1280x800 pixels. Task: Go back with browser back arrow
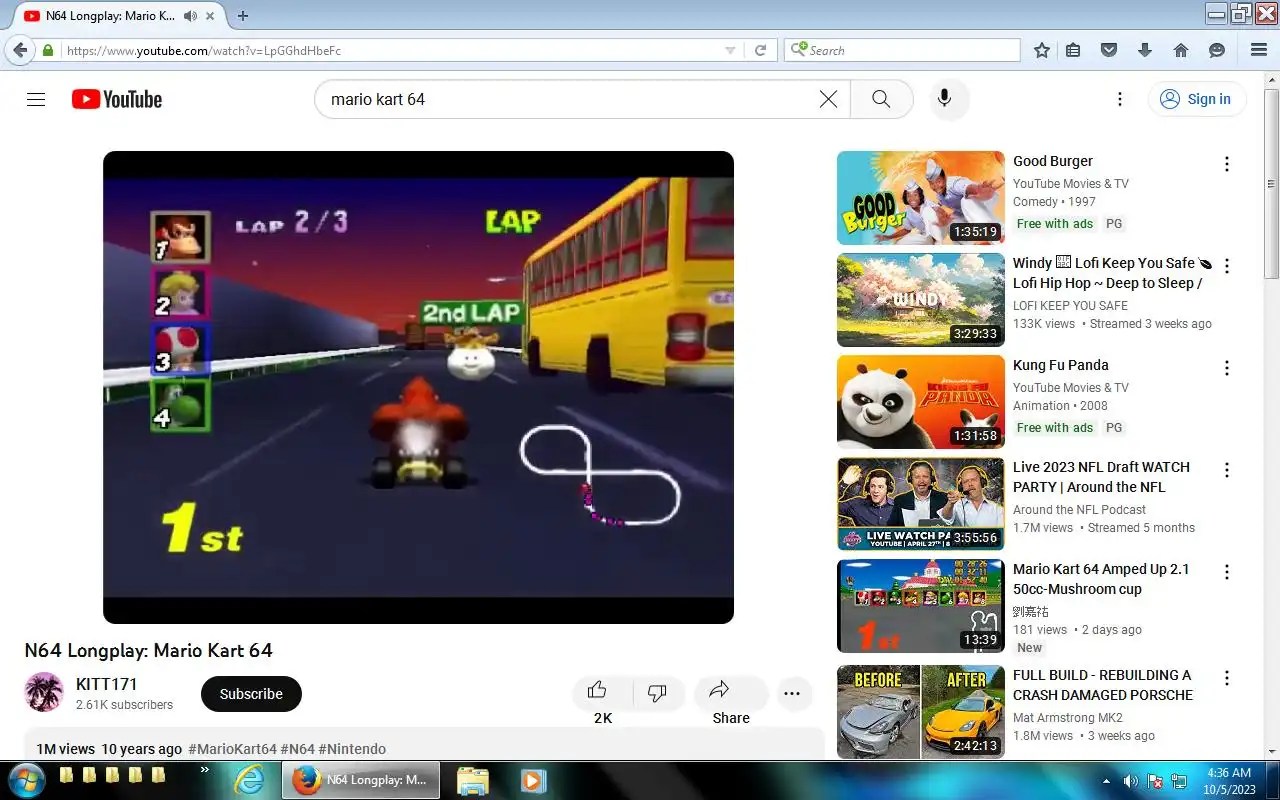[x=20, y=50]
